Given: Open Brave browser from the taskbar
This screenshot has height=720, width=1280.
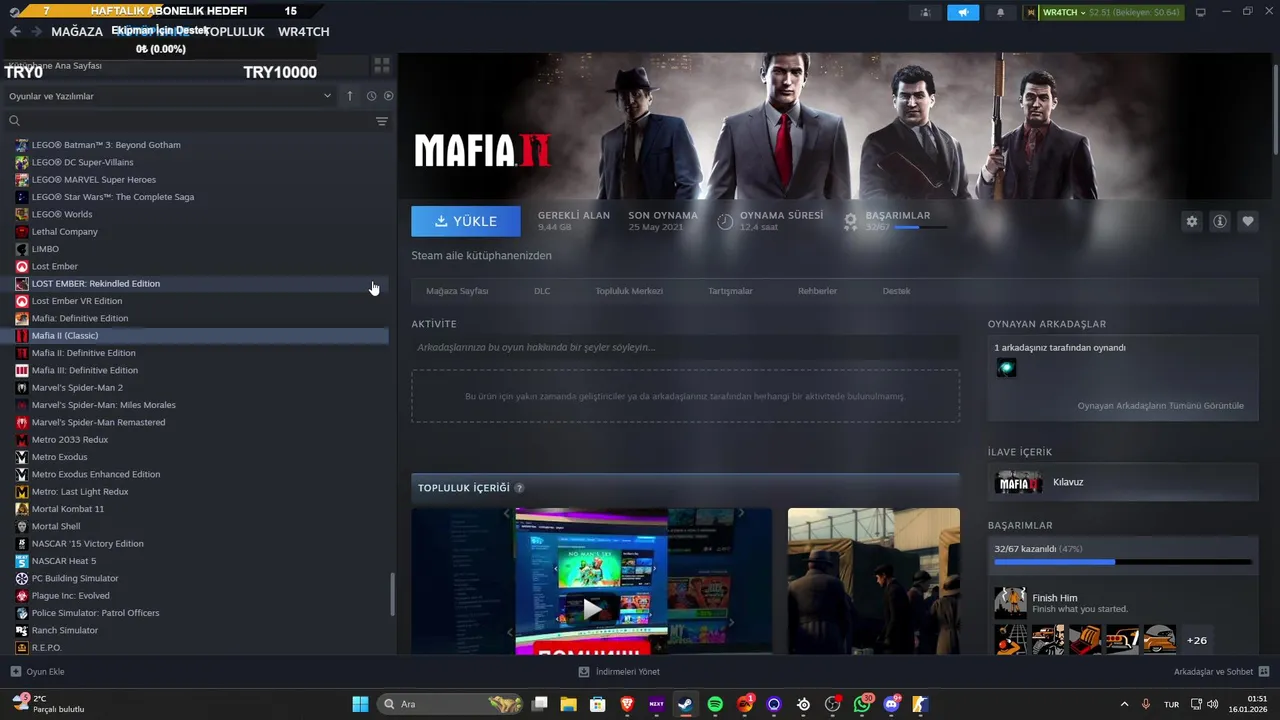Looking at the screenshot, I should click(x=627, y=704).
